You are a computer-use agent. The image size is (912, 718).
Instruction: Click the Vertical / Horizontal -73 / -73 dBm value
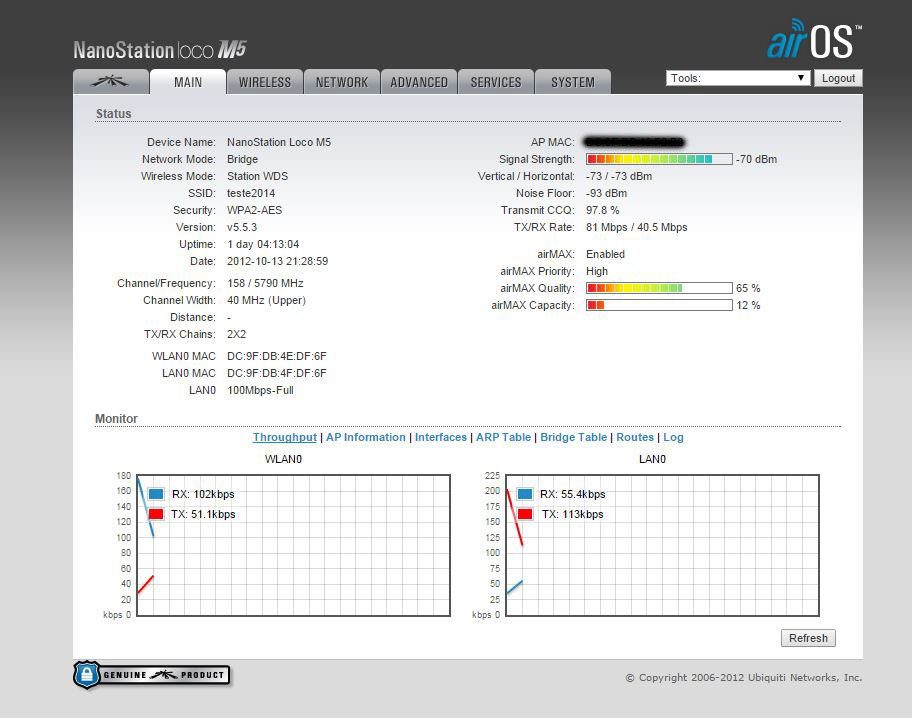pyautogui.click(x=619, y=176)
